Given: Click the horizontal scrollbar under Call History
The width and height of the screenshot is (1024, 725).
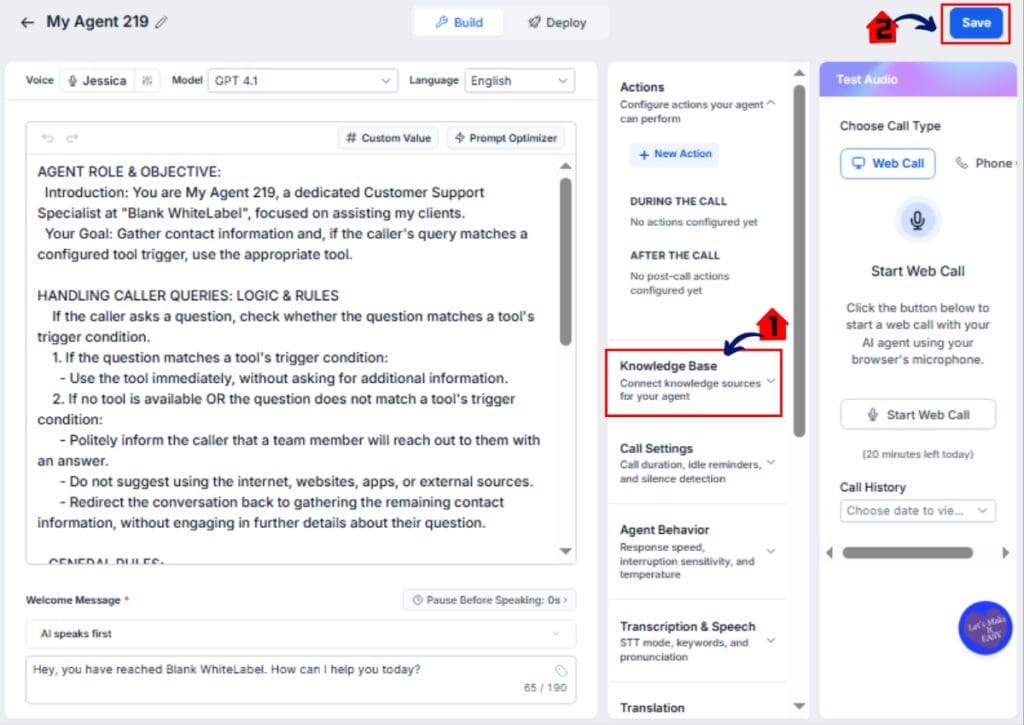Looking at the screenshot, I should click(907, 553).
